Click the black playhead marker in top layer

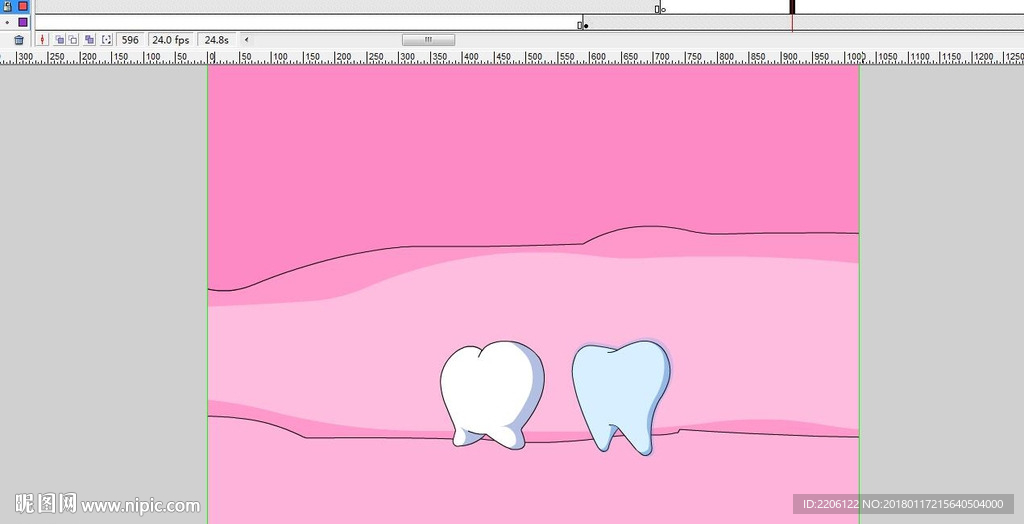[792, 7]
